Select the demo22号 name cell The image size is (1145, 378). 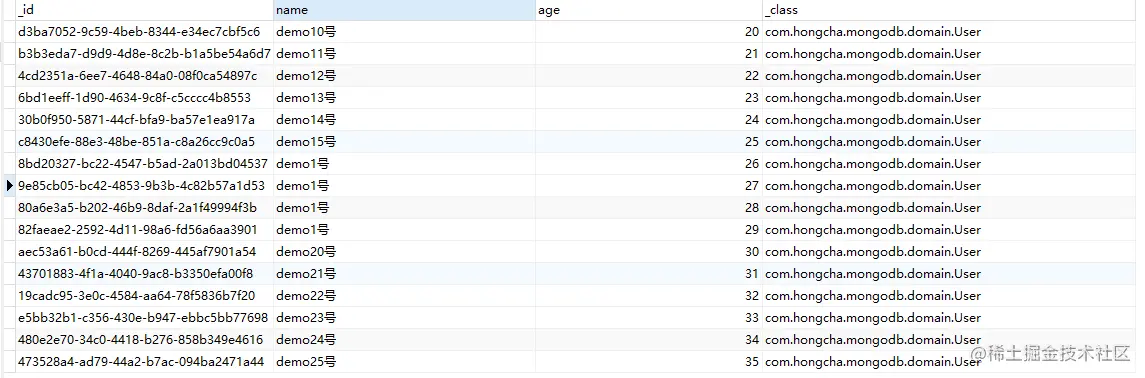(404, 296)
